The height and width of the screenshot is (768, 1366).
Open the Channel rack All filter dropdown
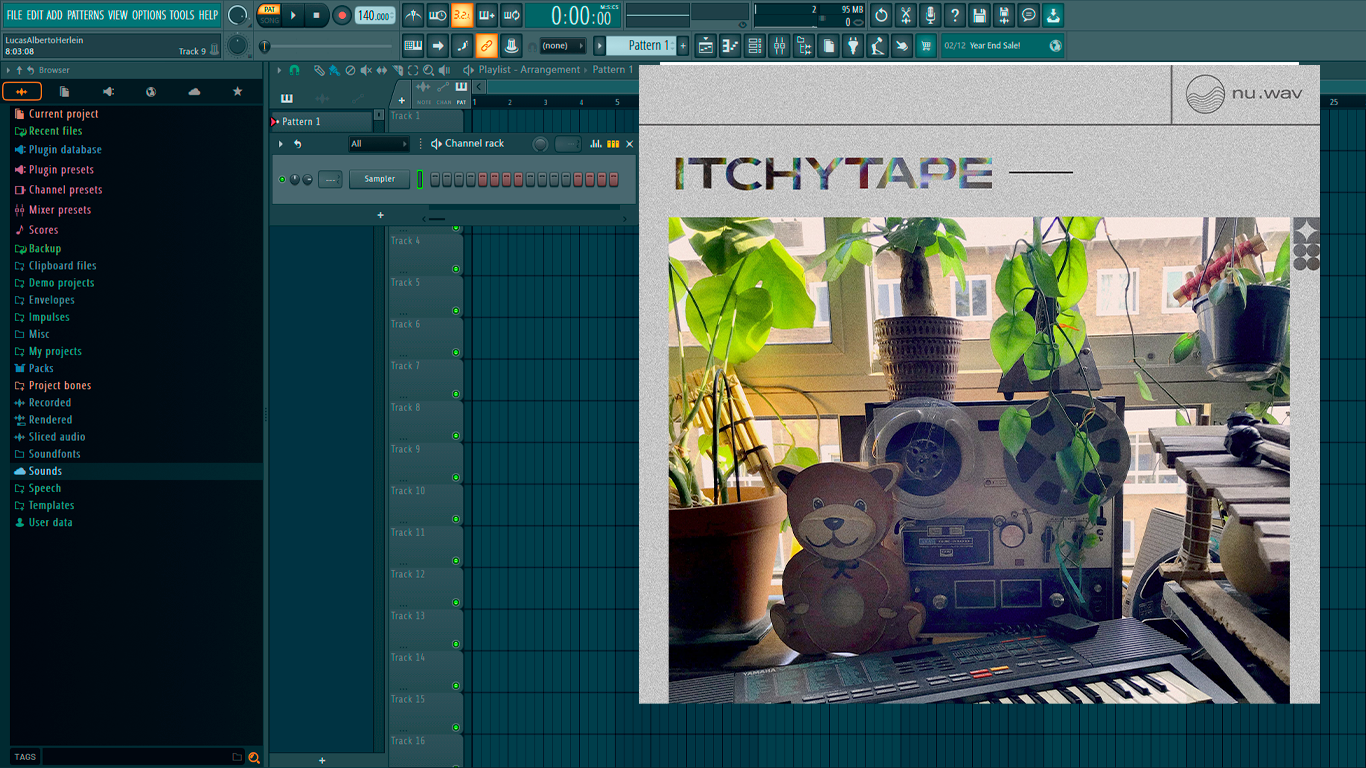pos(378,144)
